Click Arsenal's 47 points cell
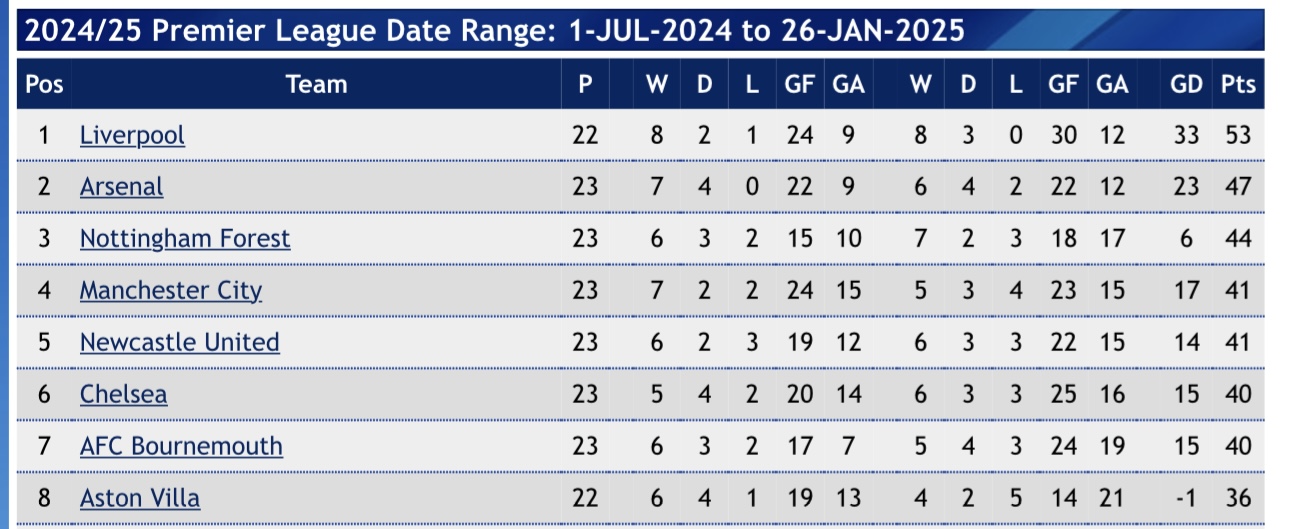Image resolution: width=1290 pixels, height=529 pixels. pos(1238,186)
